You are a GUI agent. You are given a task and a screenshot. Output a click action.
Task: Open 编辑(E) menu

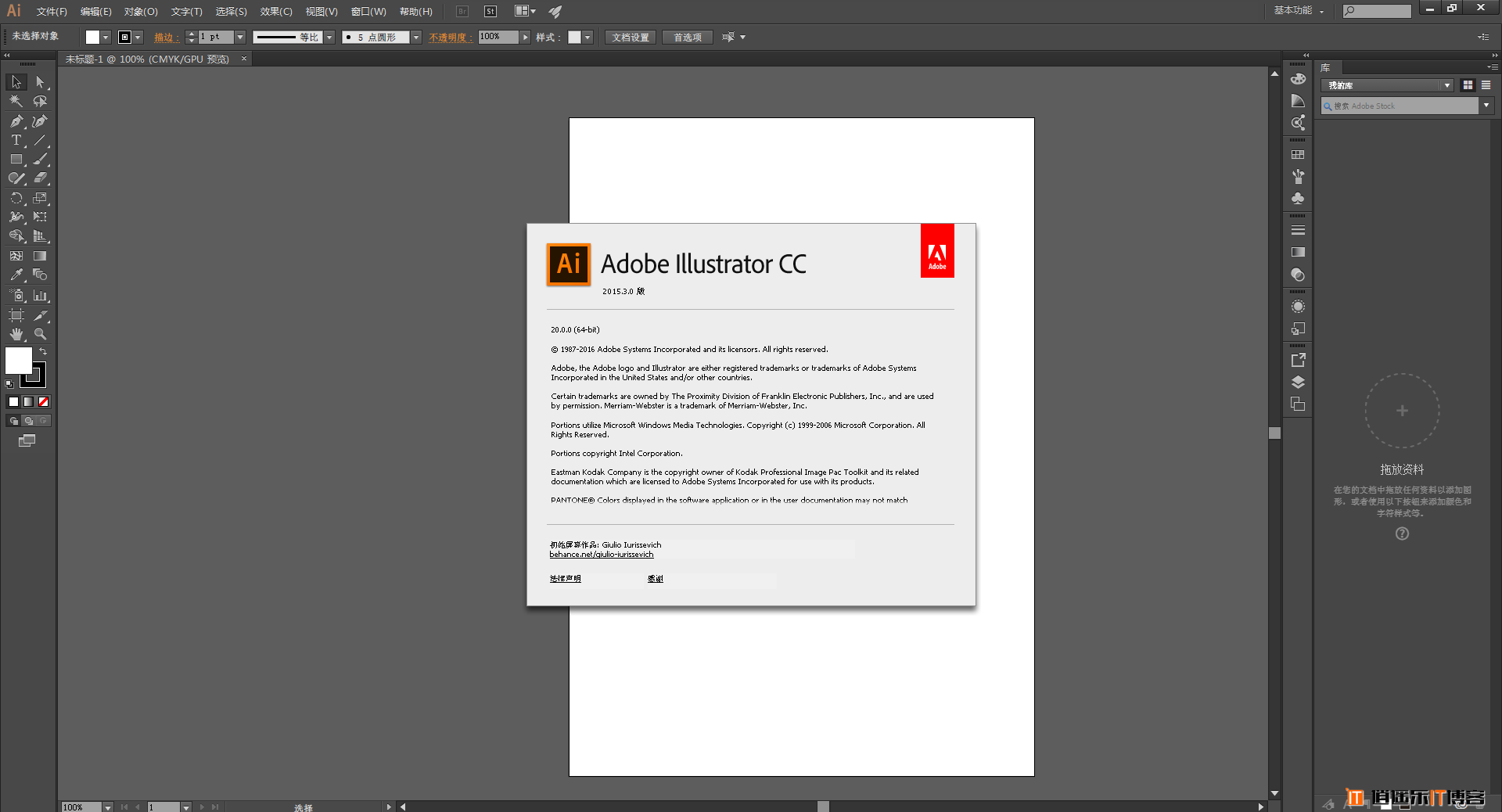click(95, 12)
